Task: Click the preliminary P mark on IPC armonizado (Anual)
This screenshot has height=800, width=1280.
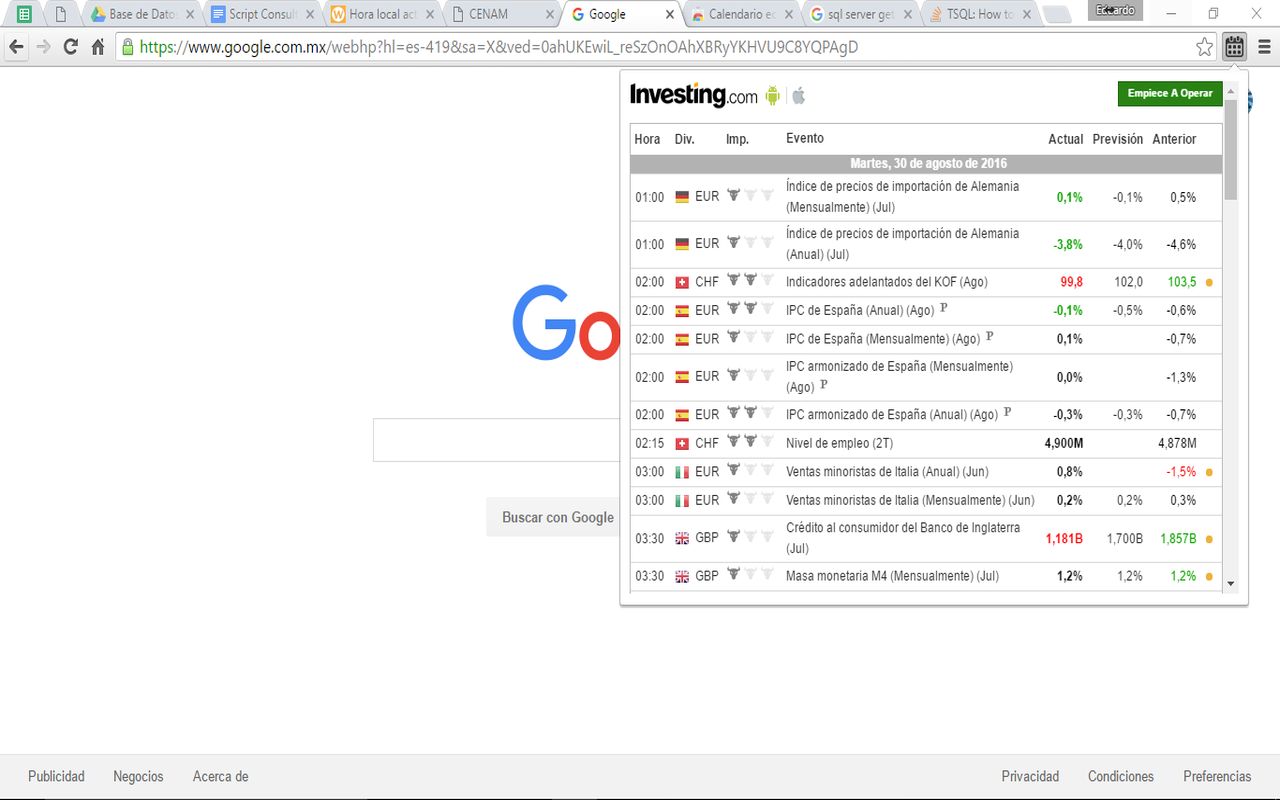Action: pos(1007,412)
